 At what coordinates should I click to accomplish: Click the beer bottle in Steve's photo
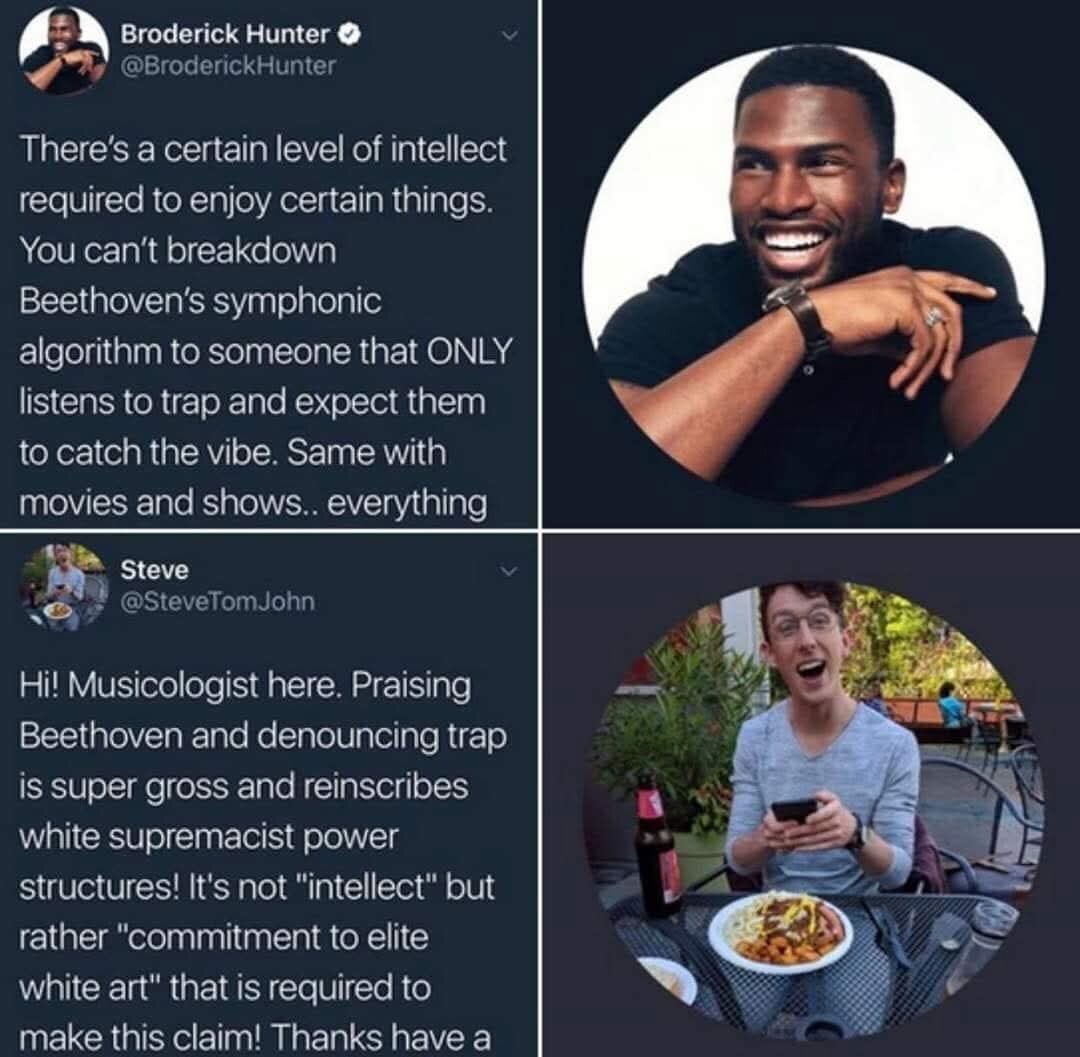click(658, 845)
